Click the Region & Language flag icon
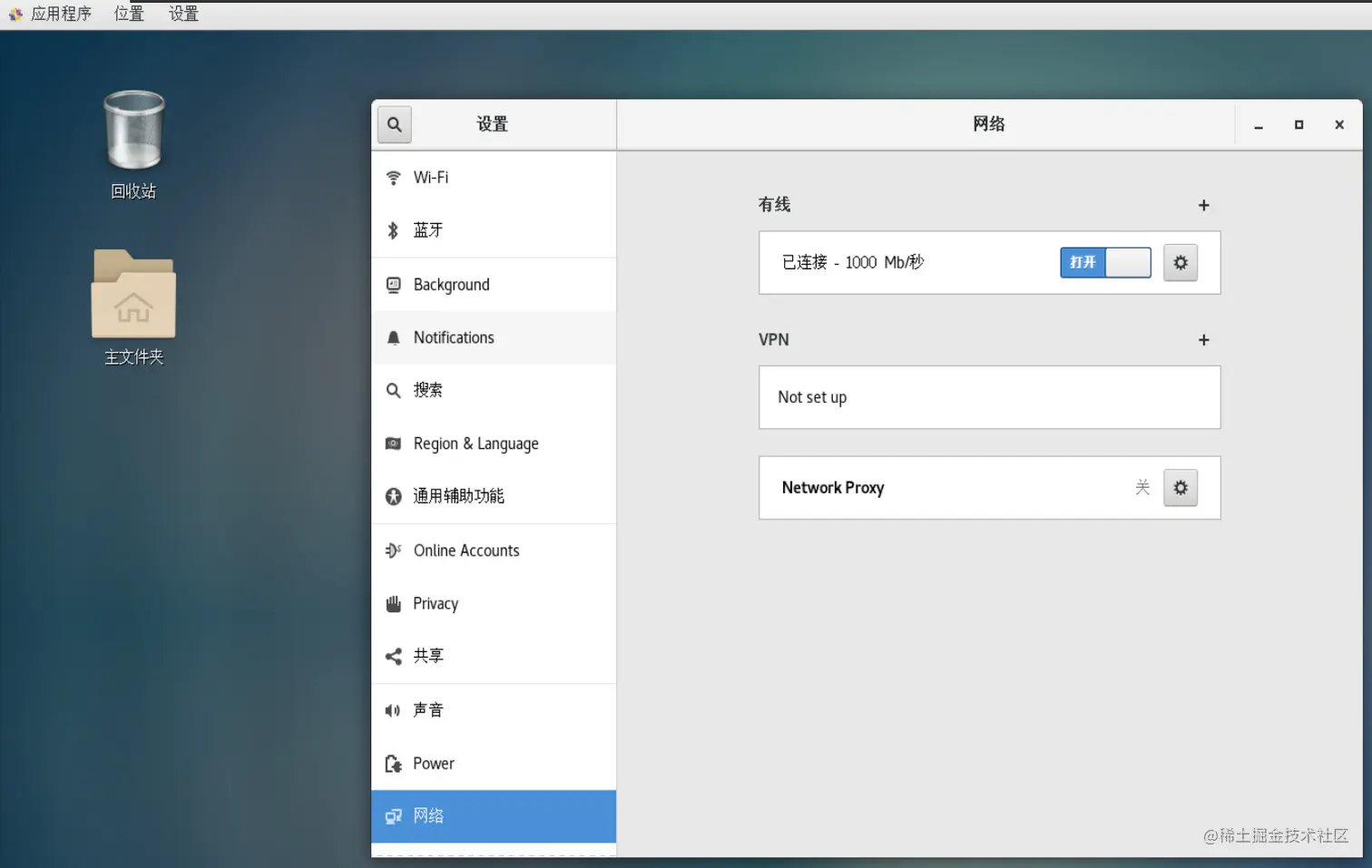This screenshot has width=1372, height=868. tap(394, 444)
